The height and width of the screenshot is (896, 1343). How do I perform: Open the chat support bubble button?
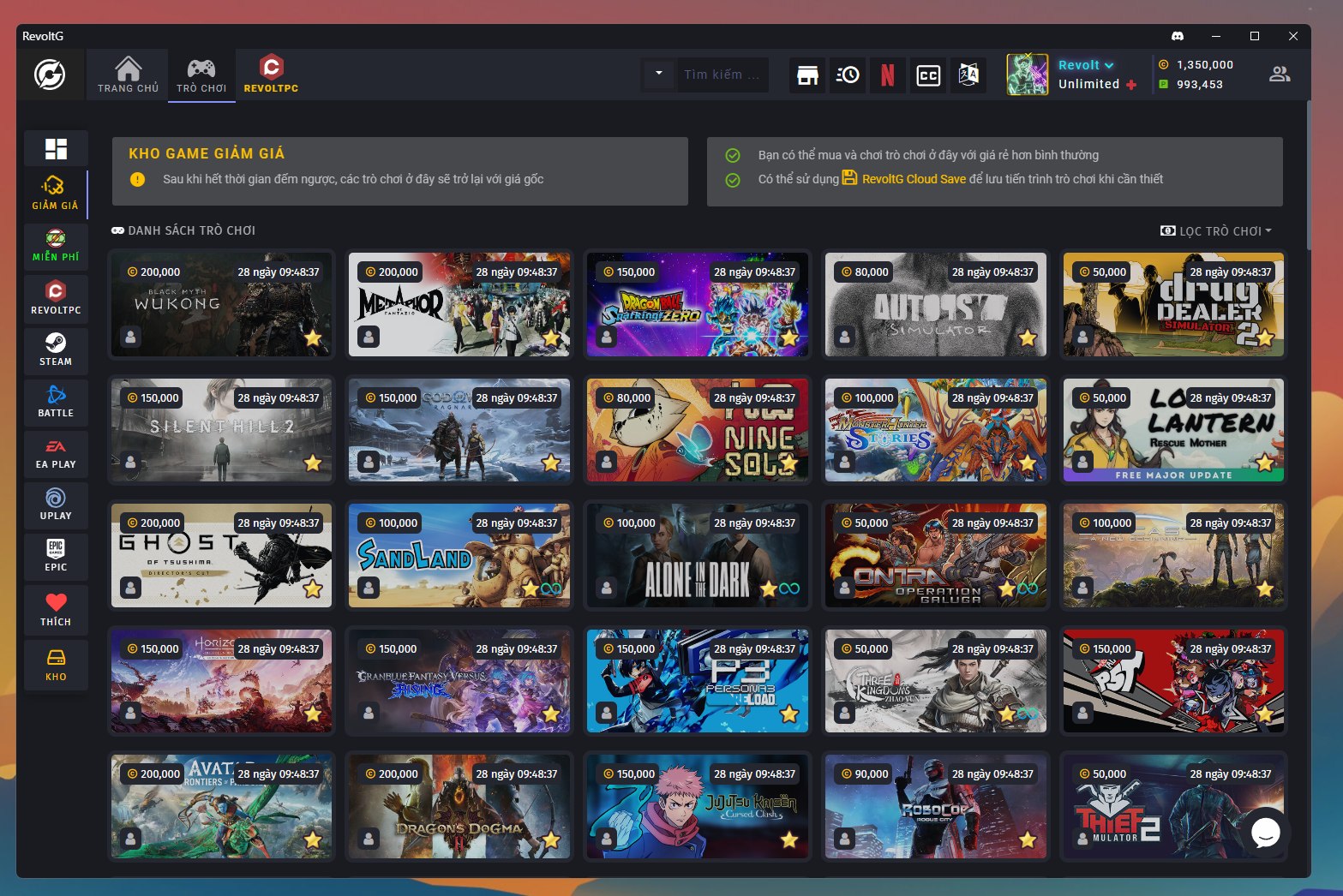(x=1266, y=832)
